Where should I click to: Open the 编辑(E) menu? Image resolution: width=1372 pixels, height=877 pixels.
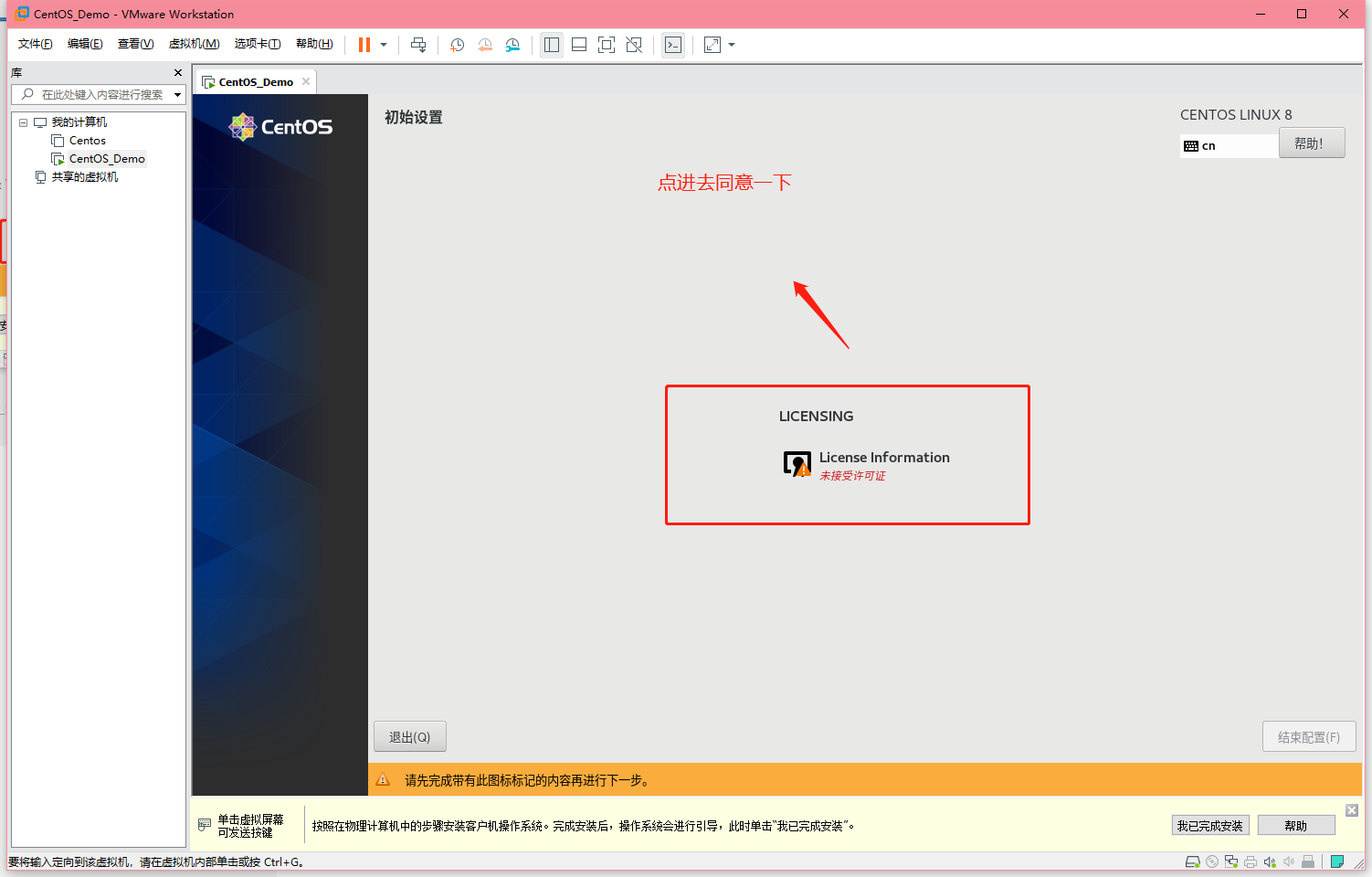point(85,44)
